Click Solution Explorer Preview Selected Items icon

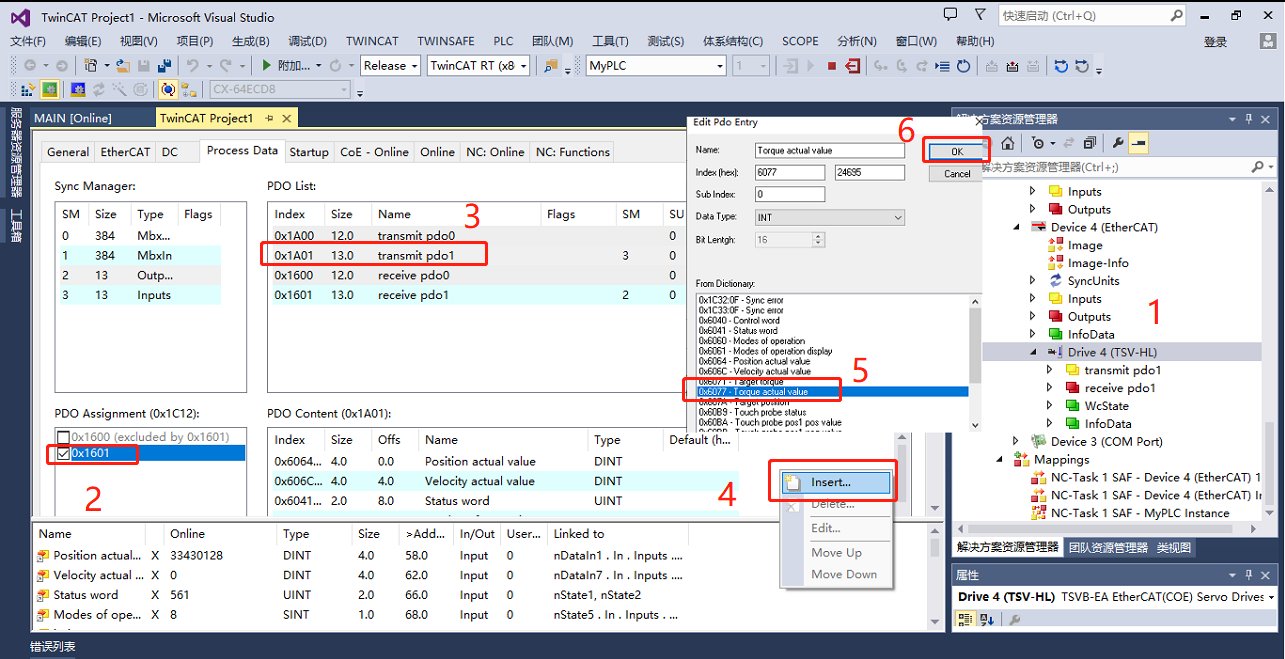point(1138,143)
